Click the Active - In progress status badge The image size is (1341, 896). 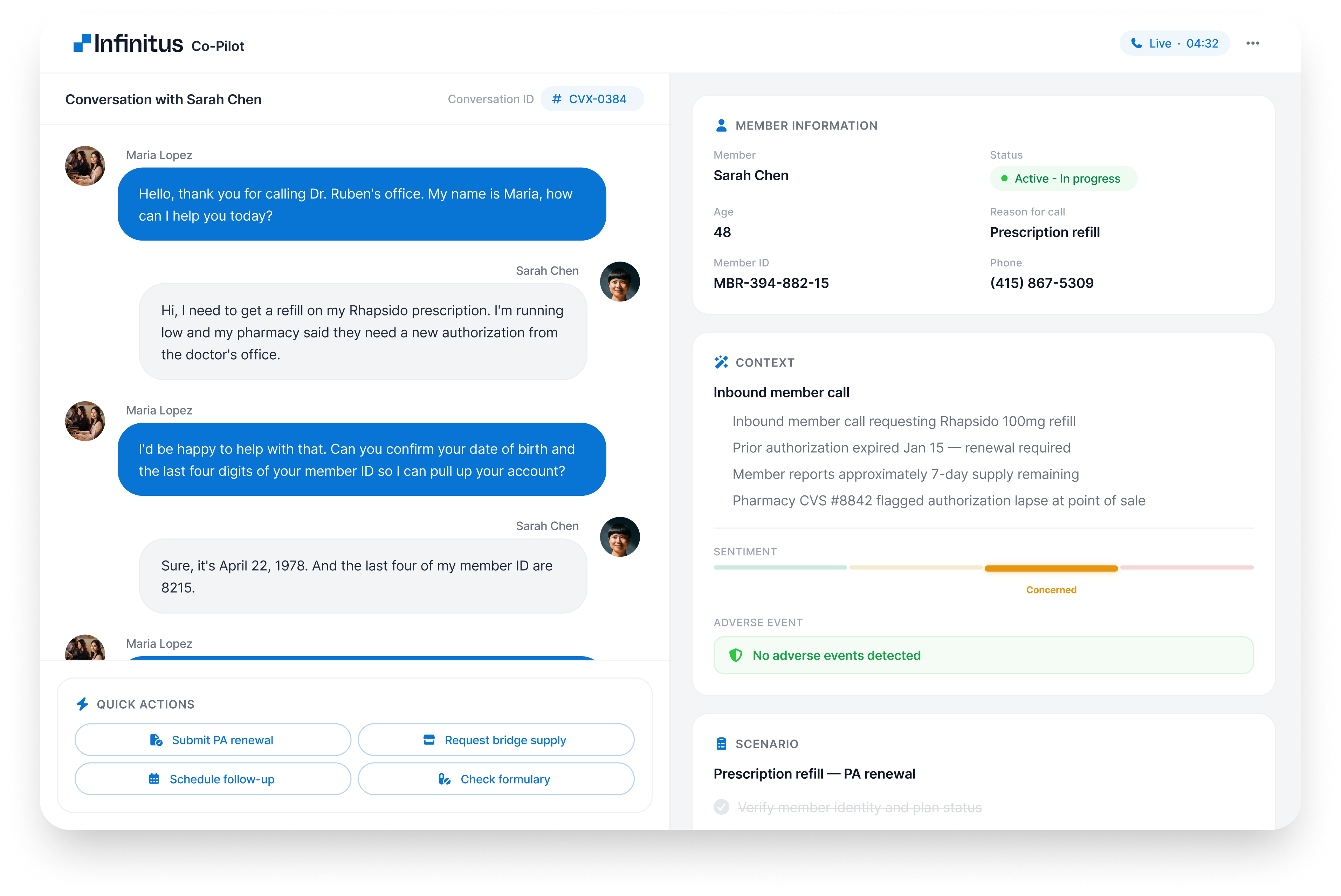[1063, 178]
